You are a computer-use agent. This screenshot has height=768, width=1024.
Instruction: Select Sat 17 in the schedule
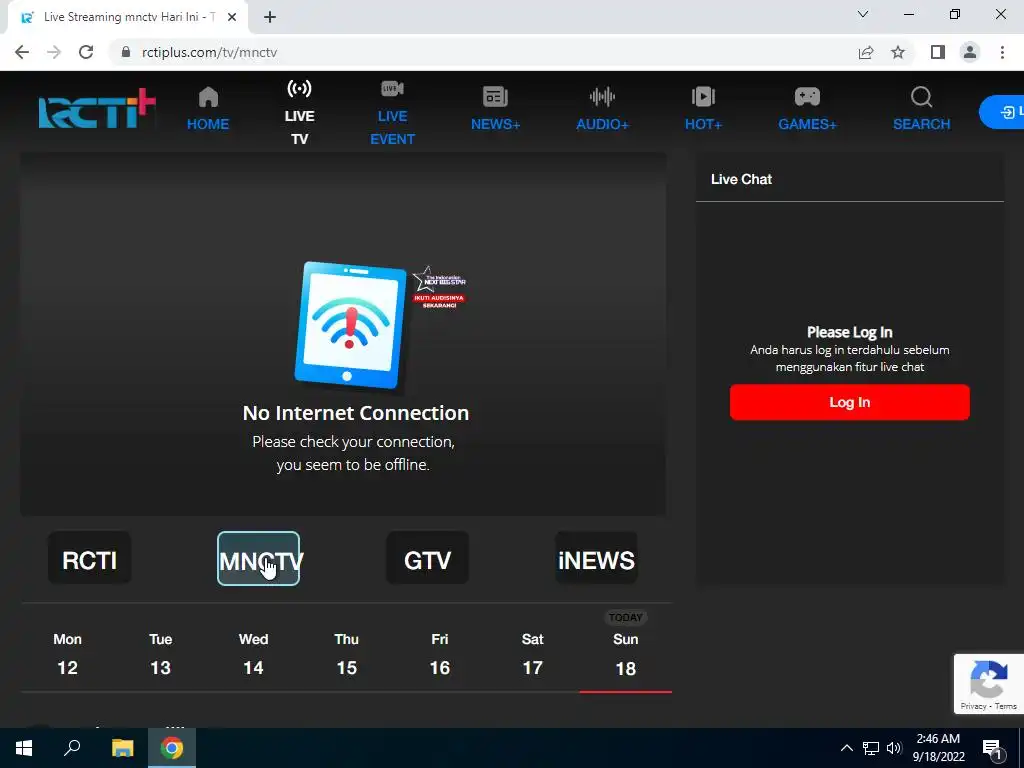coord(532,654)
